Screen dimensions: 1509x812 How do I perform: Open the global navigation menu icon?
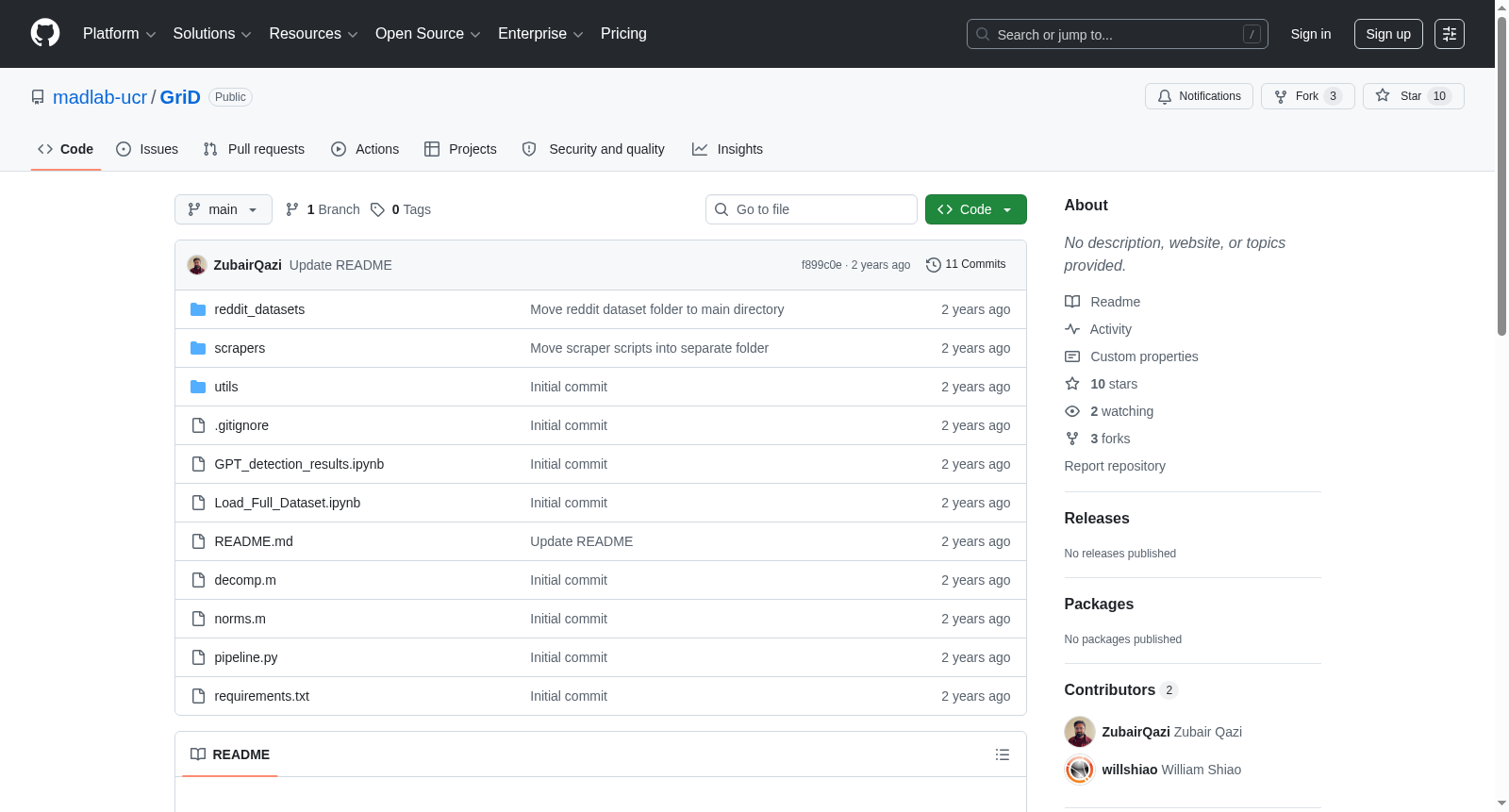pyautogui.click(x=1450, y=34)
